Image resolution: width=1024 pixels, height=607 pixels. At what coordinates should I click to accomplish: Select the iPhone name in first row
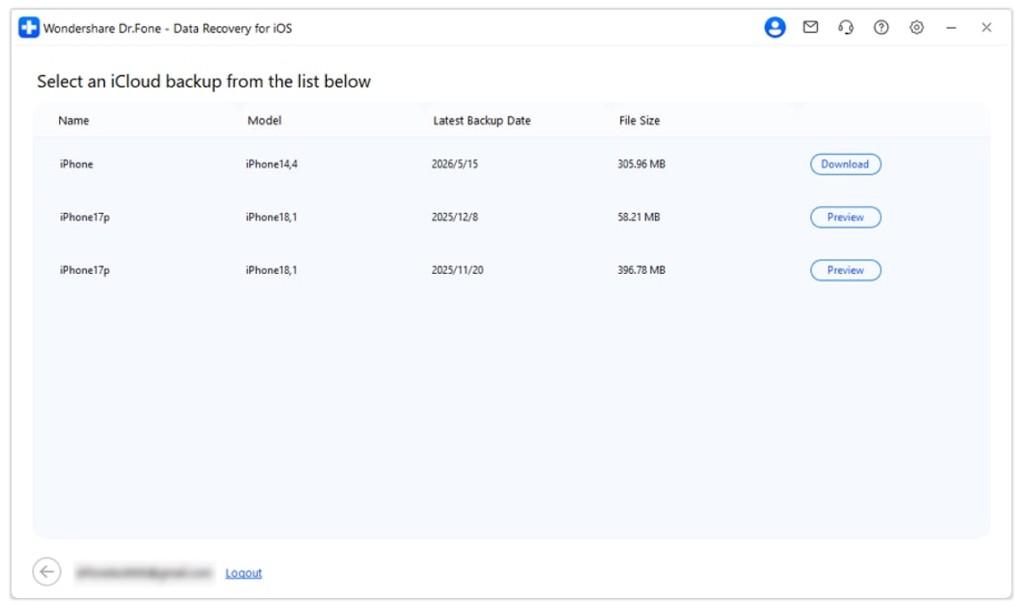point(76,164)
